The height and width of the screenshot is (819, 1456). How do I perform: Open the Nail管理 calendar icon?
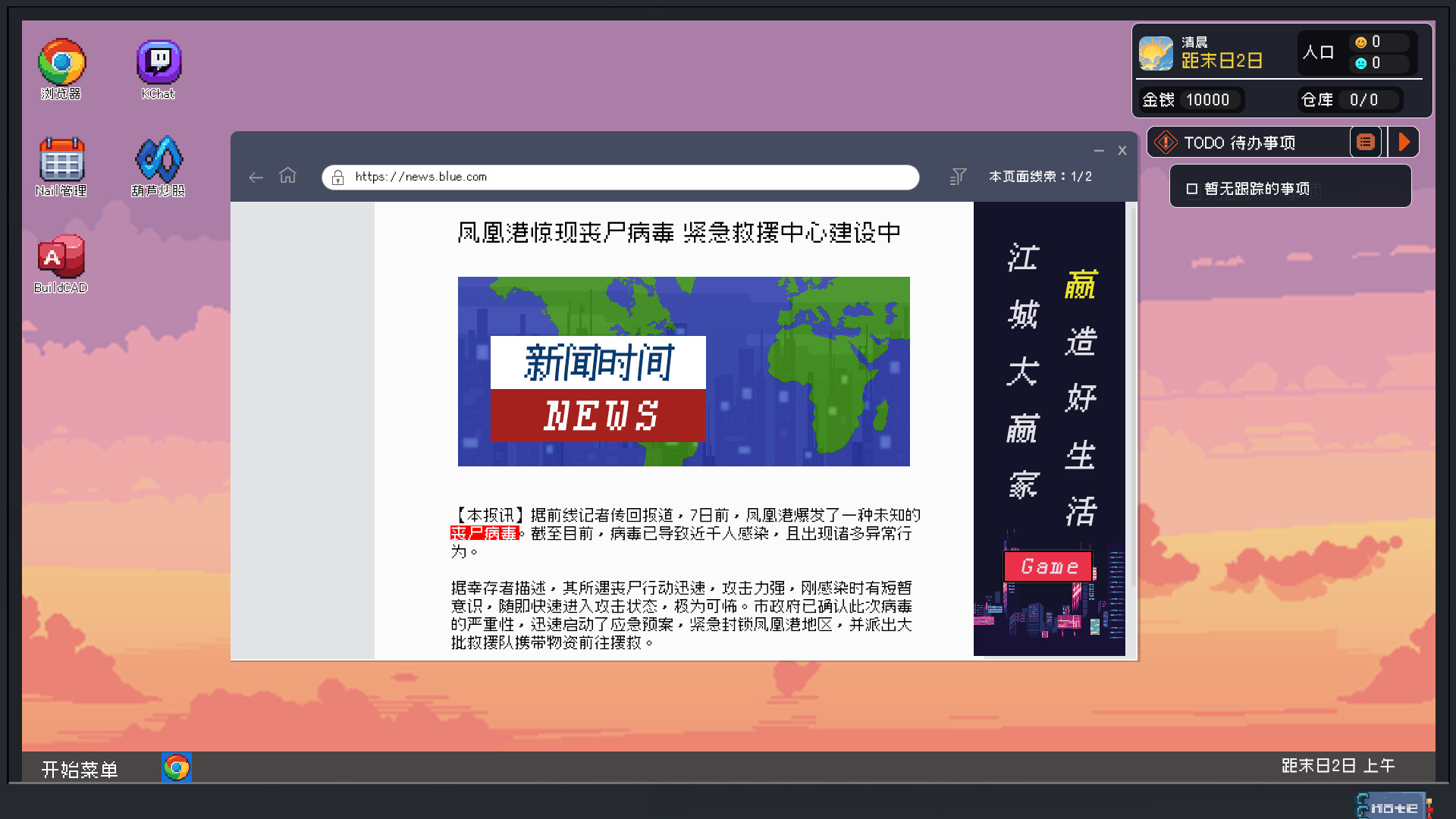pos(61,167)
